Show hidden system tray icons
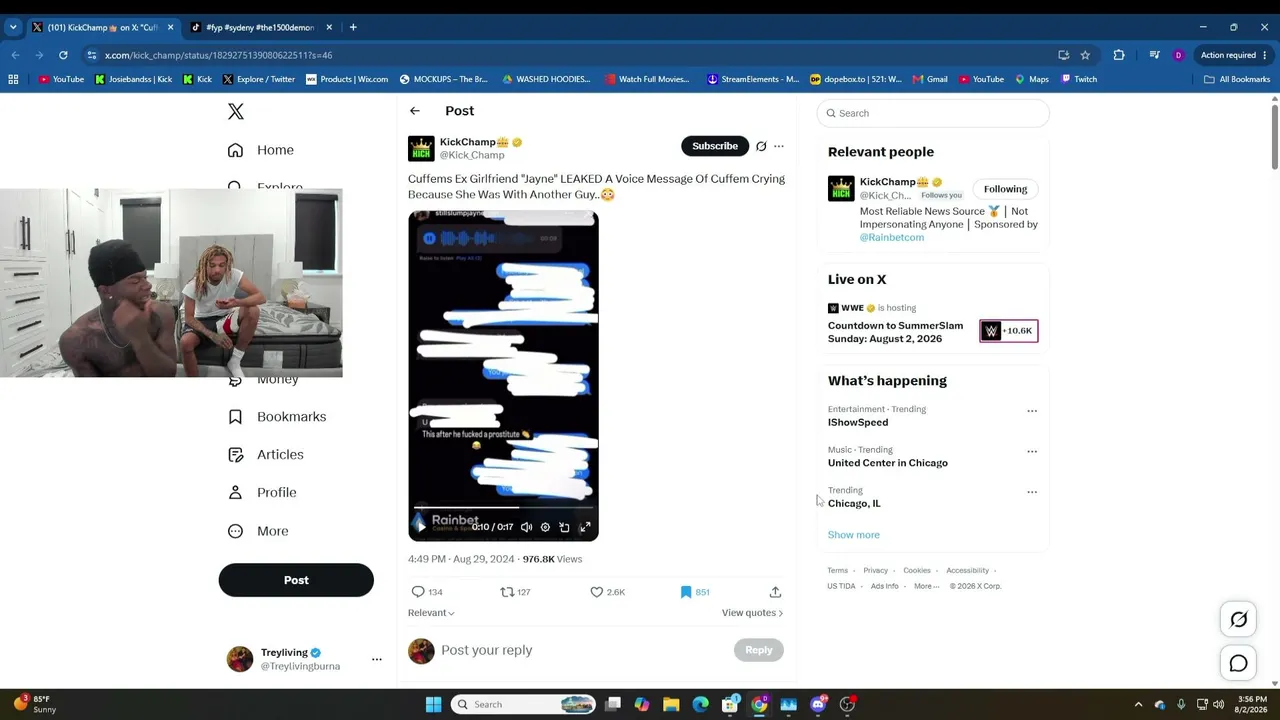This screenshot has height=720, width=1280. point(1138,704)
